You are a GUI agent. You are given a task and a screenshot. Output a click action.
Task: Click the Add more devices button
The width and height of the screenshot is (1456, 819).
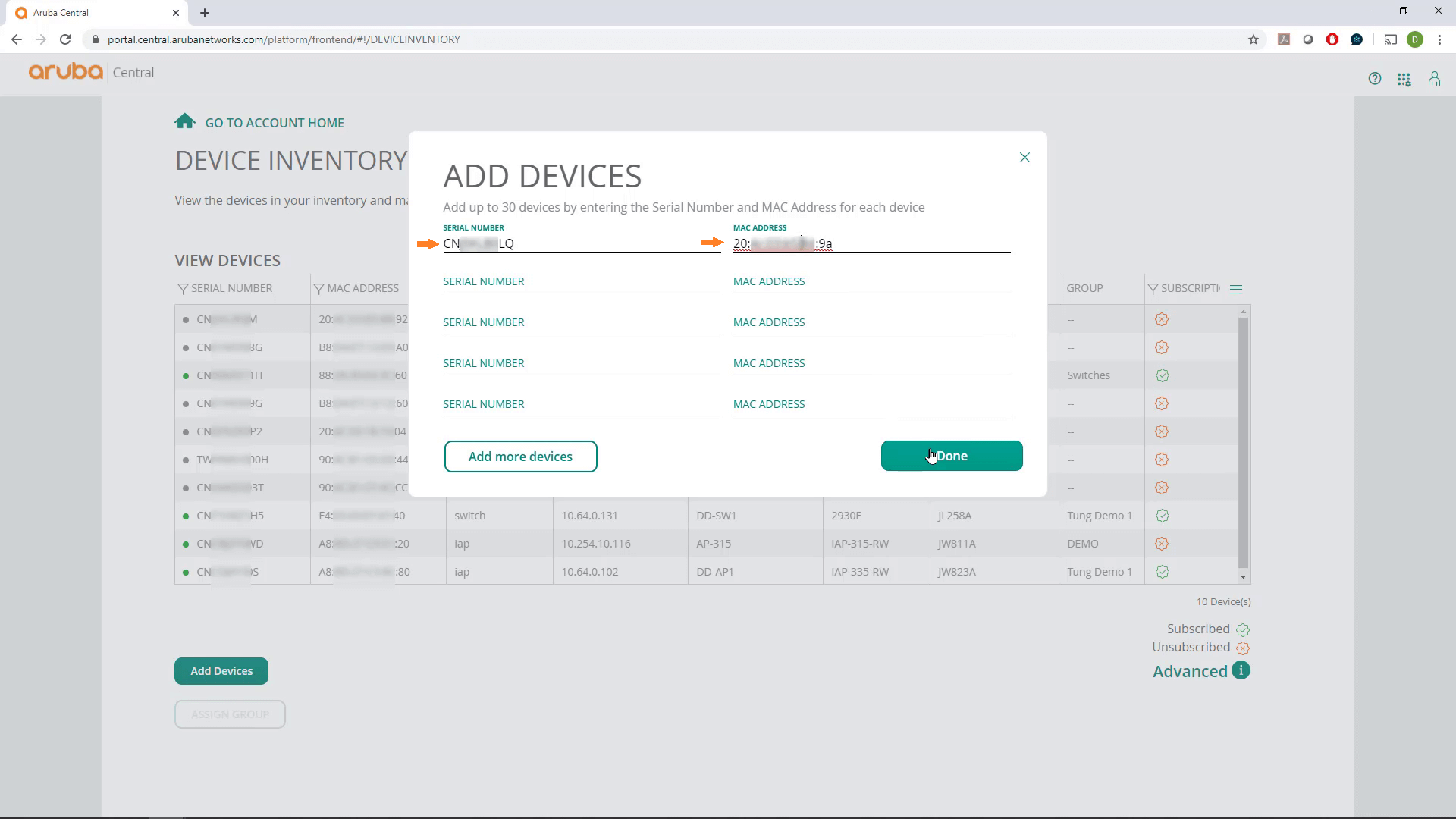pos(520,456)
